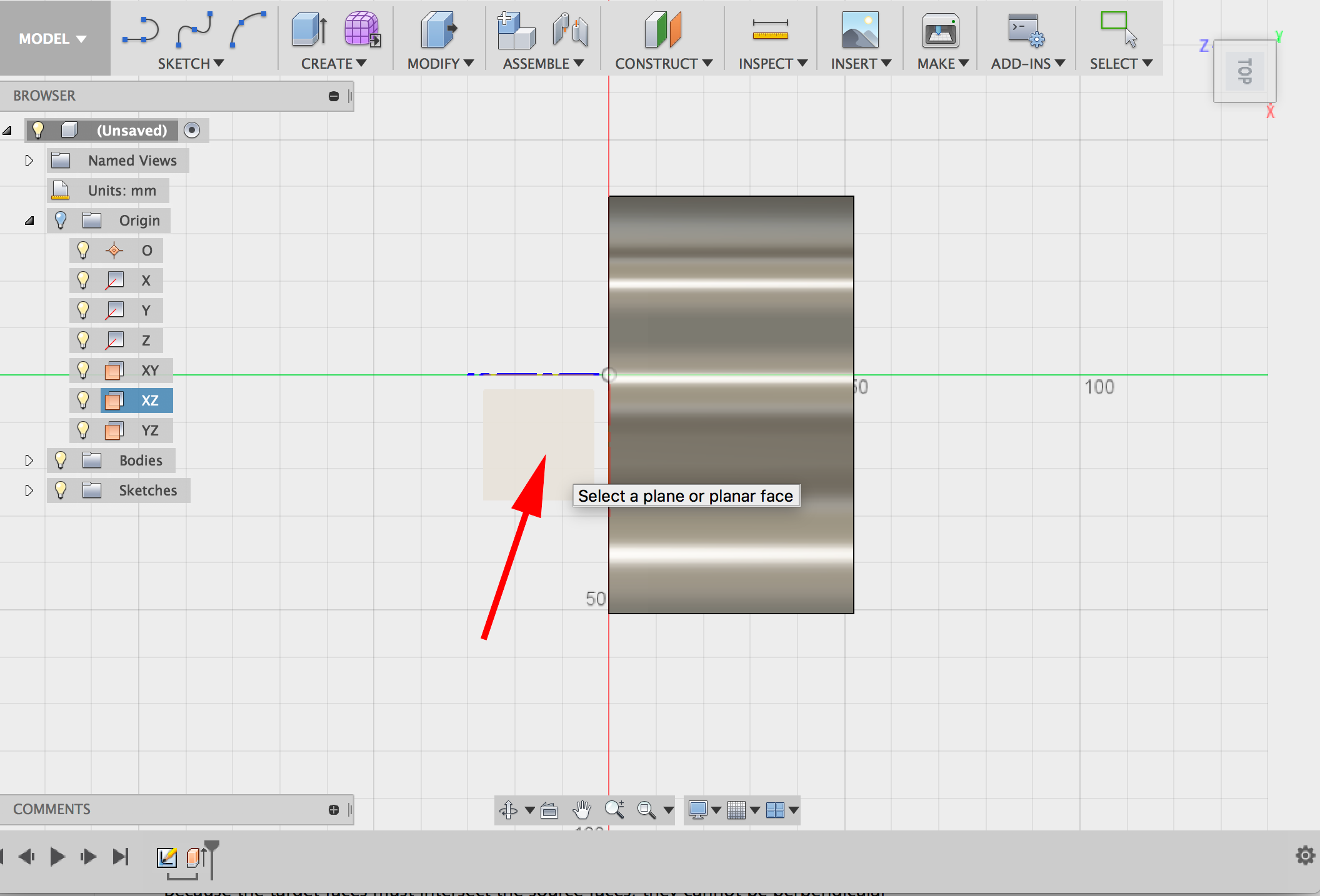Open the ASSEMBLE menu

point(543,64)
